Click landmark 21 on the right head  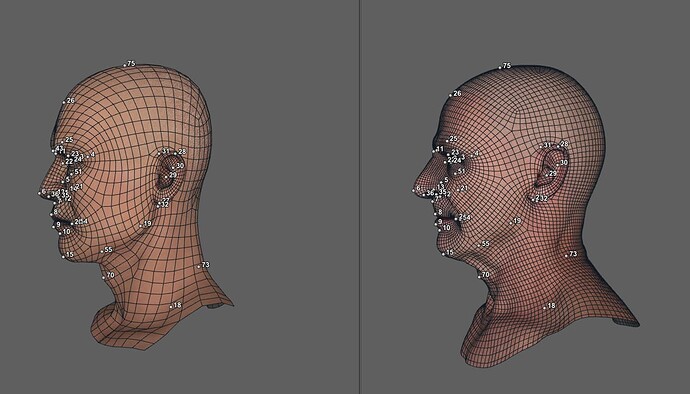(458, 190)
